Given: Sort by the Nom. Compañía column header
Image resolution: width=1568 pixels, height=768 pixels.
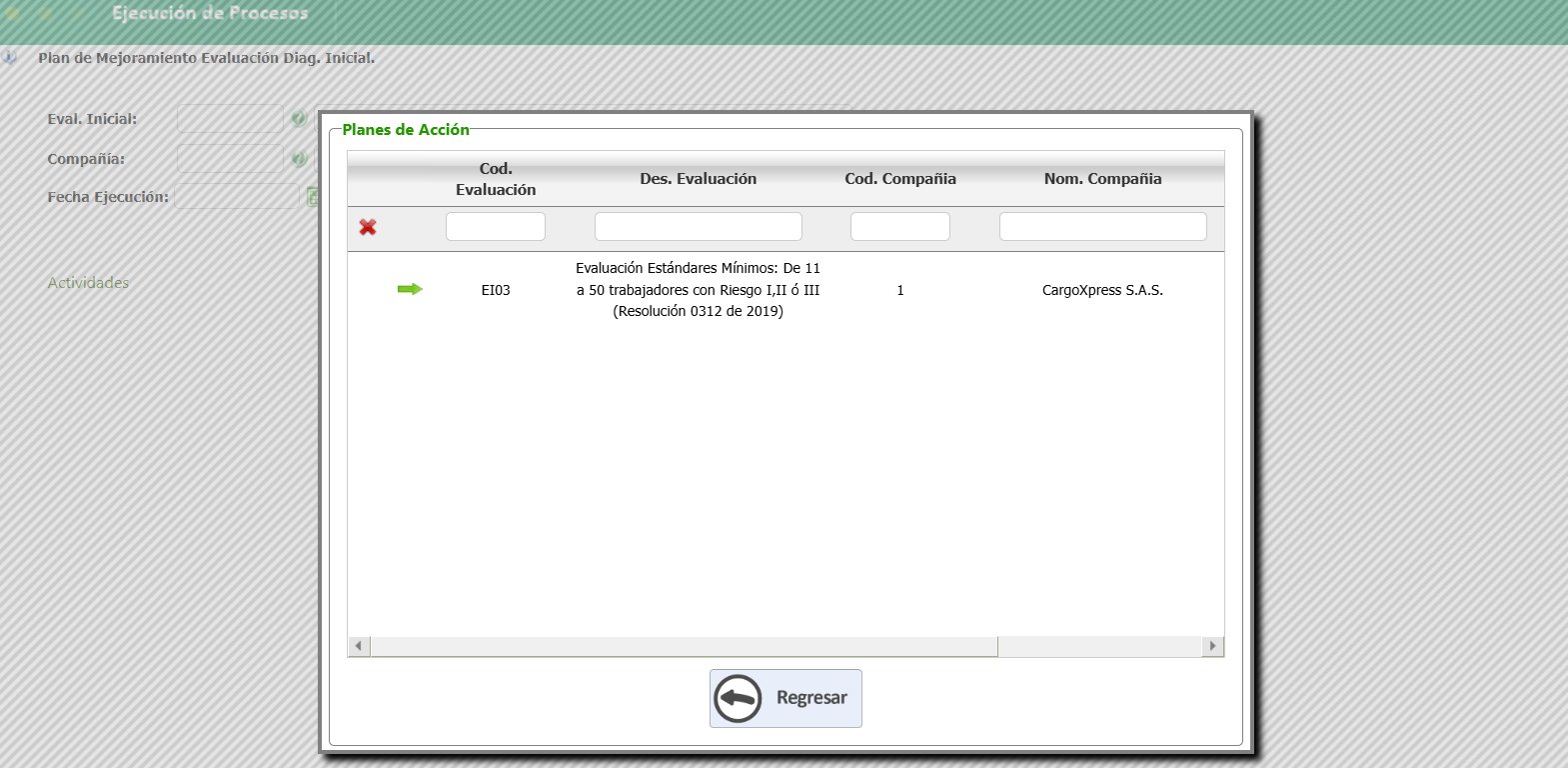Looking at the screenshot, I should (1103, 179).
